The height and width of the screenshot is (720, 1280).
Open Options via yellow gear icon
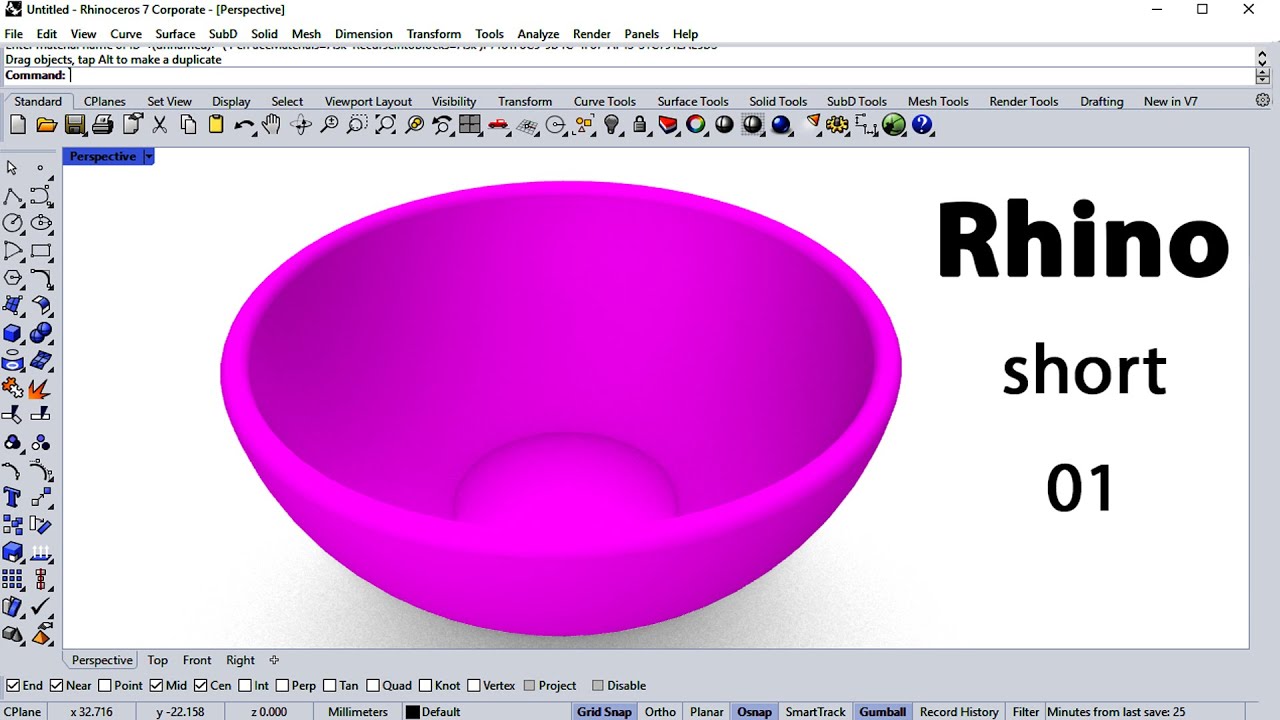[x=837, y=125]
